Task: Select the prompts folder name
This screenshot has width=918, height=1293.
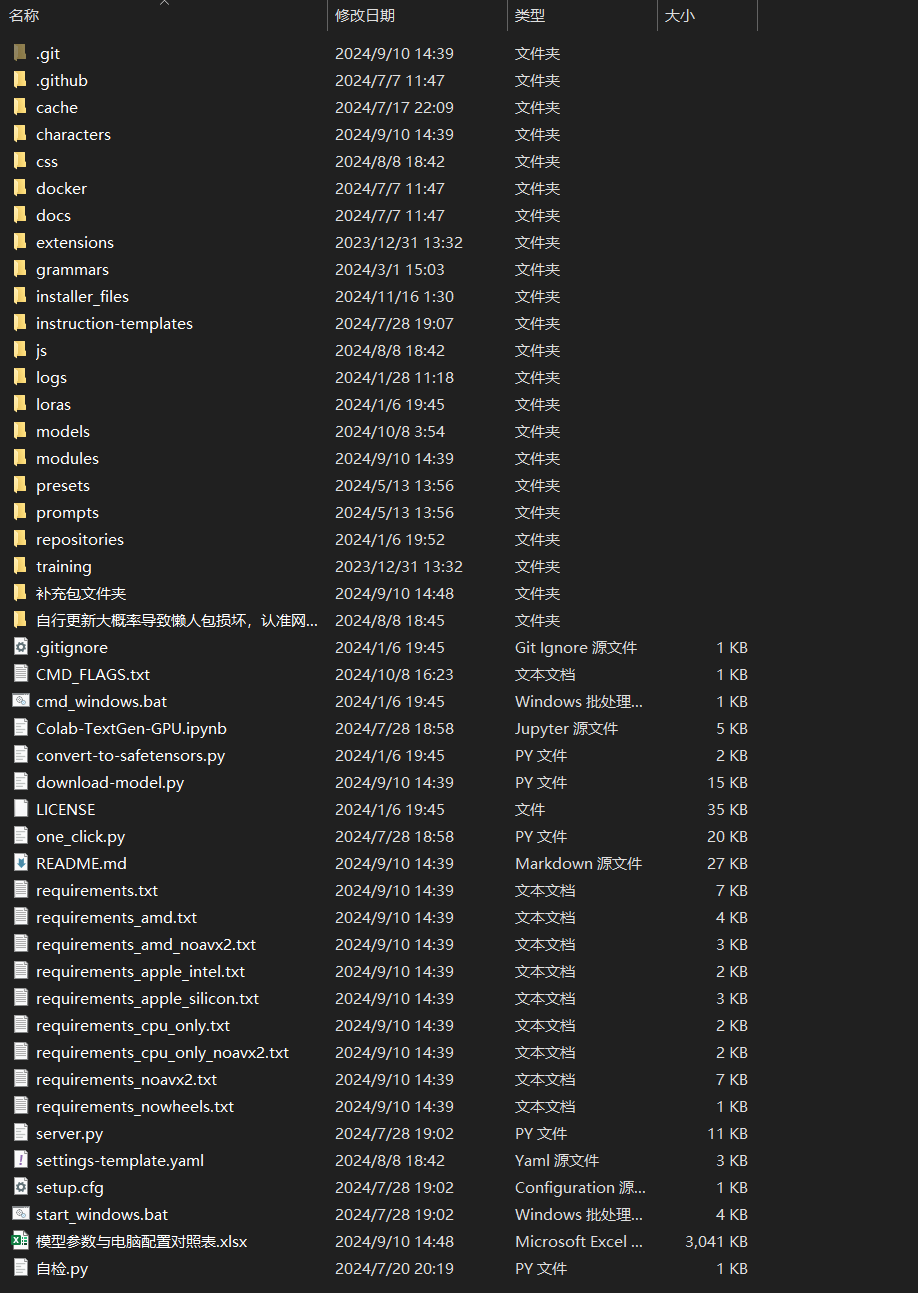Action: click(x=67, y=512)
